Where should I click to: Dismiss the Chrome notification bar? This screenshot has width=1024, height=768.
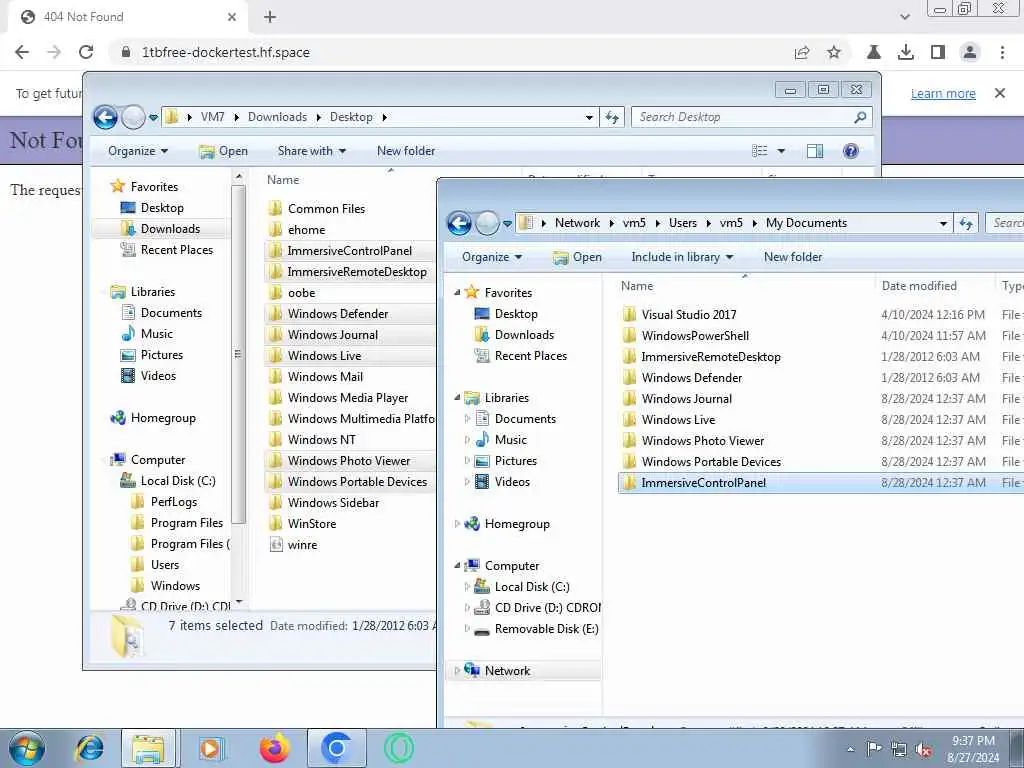pos(1000,93)
